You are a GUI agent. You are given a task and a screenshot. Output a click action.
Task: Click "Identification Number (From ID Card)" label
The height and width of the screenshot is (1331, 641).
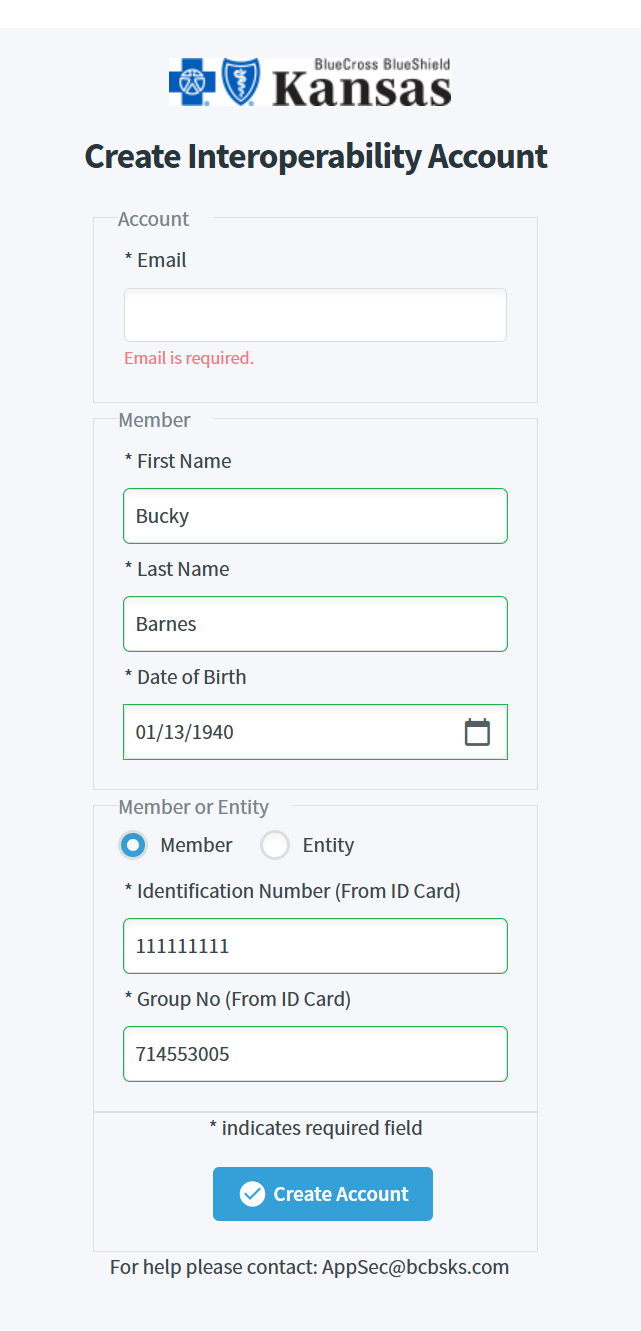298,891
